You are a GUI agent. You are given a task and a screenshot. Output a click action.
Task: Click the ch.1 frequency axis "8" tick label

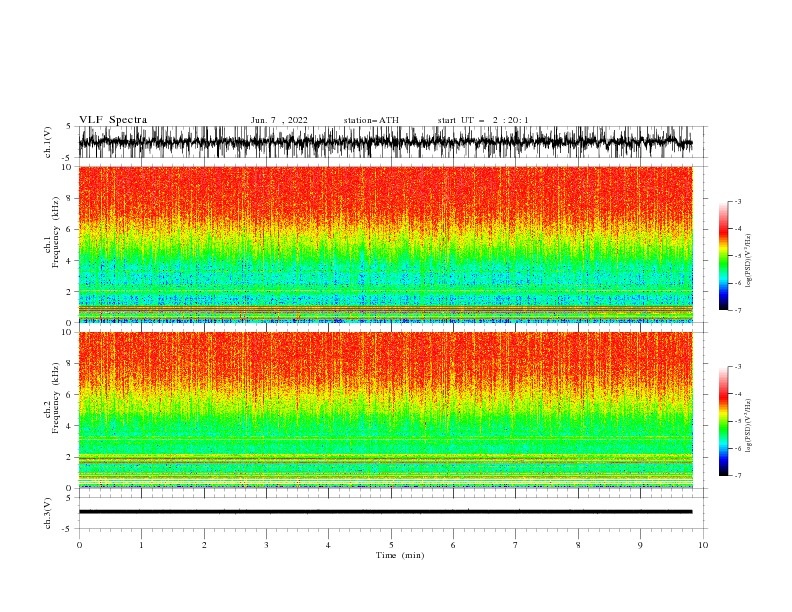coord(69,198)
